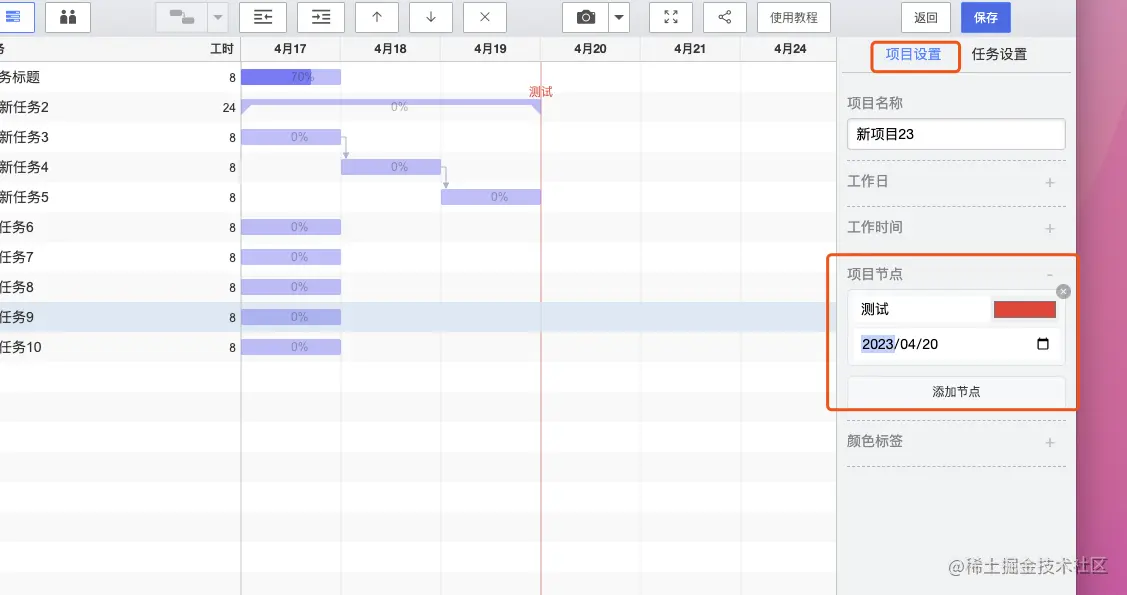Open dropdown arrow next to camera

pyautogui.click(x=619, y=17)
